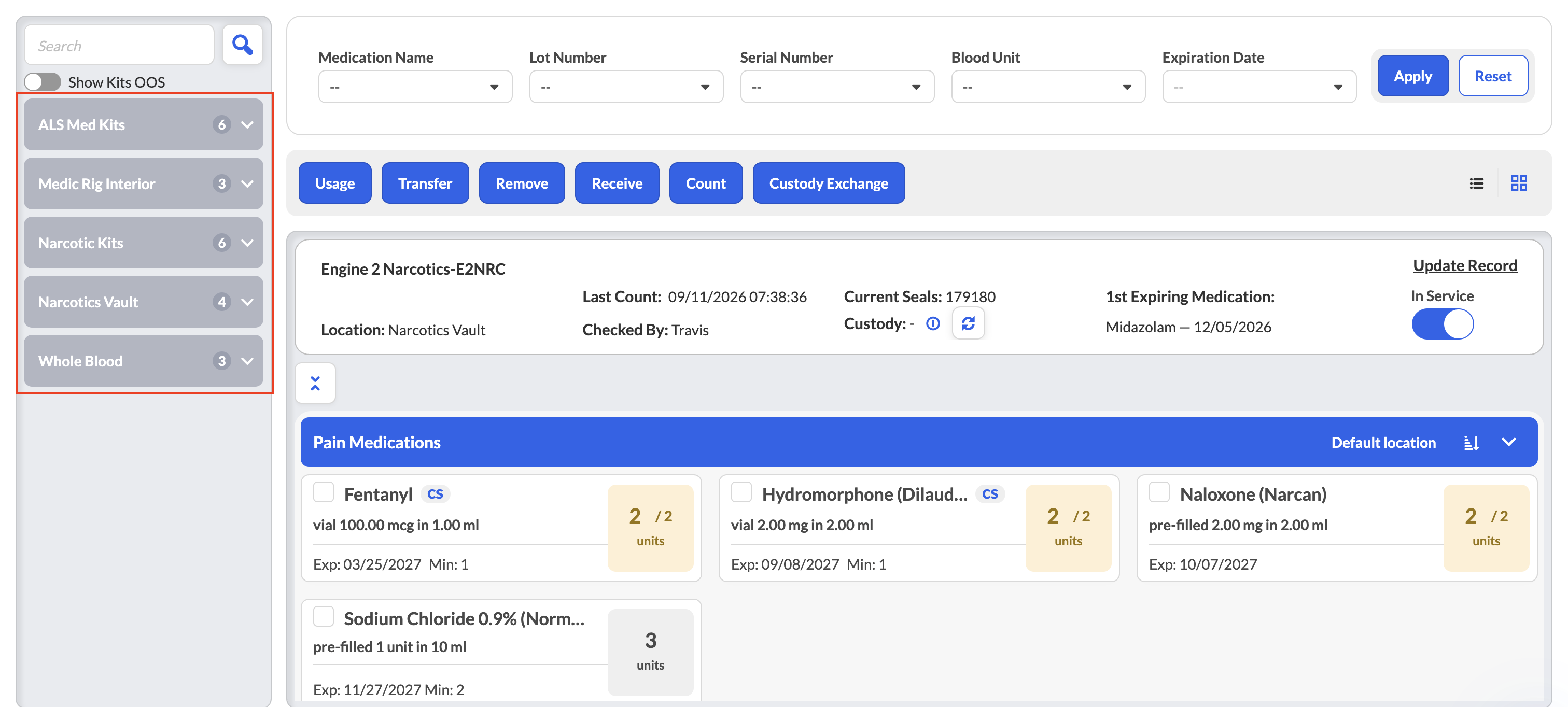This screenshot has height=707, width=1568.
Task: Click the Transfer button
Action: click(x=425, y=183)
